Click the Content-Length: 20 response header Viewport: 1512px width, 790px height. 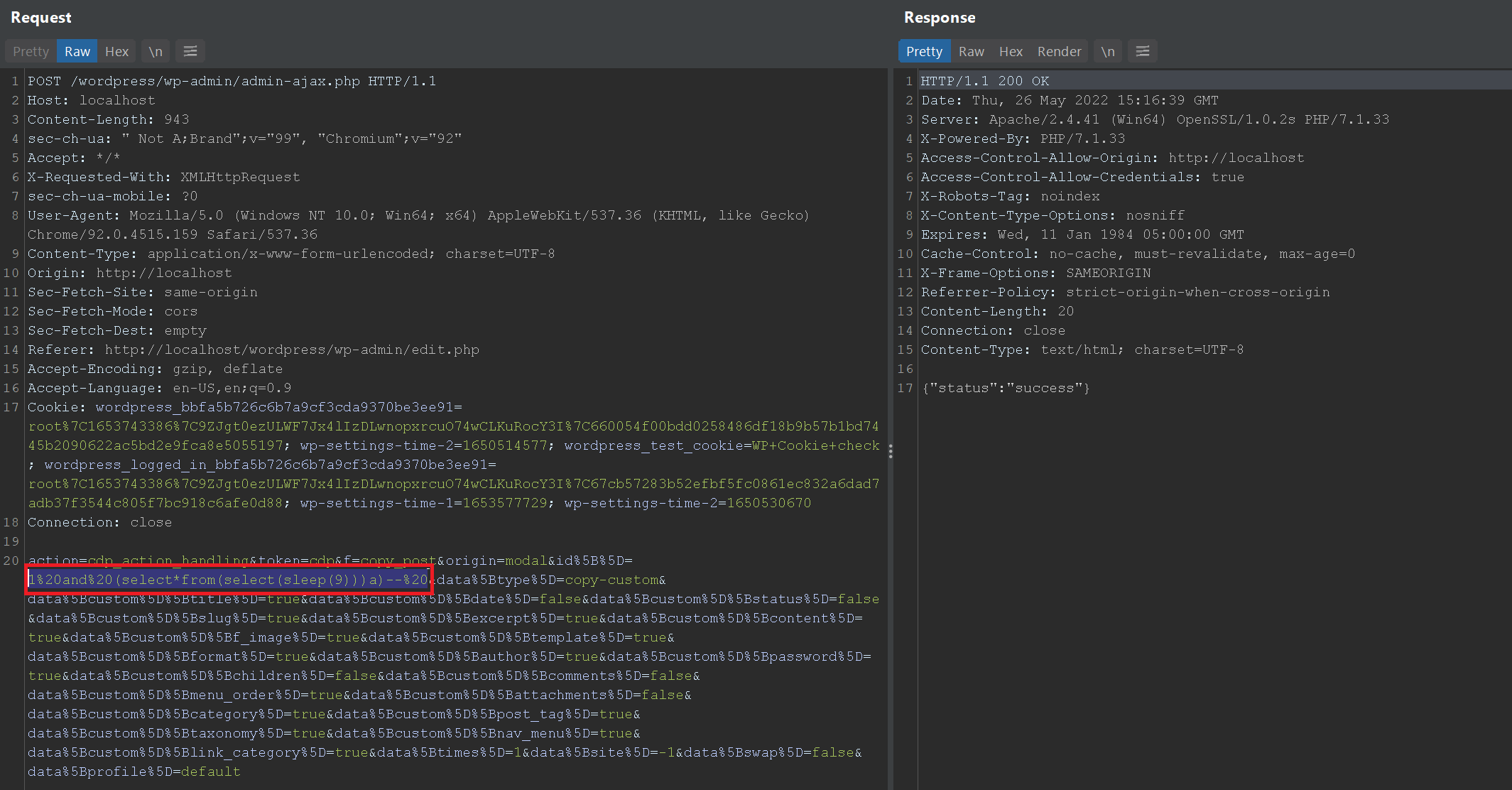click(x=998, y=311)
